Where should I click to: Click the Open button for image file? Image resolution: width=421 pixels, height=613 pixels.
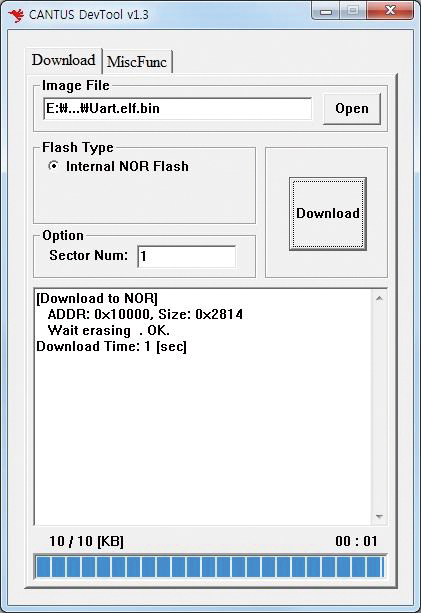(x=352, y=108)
